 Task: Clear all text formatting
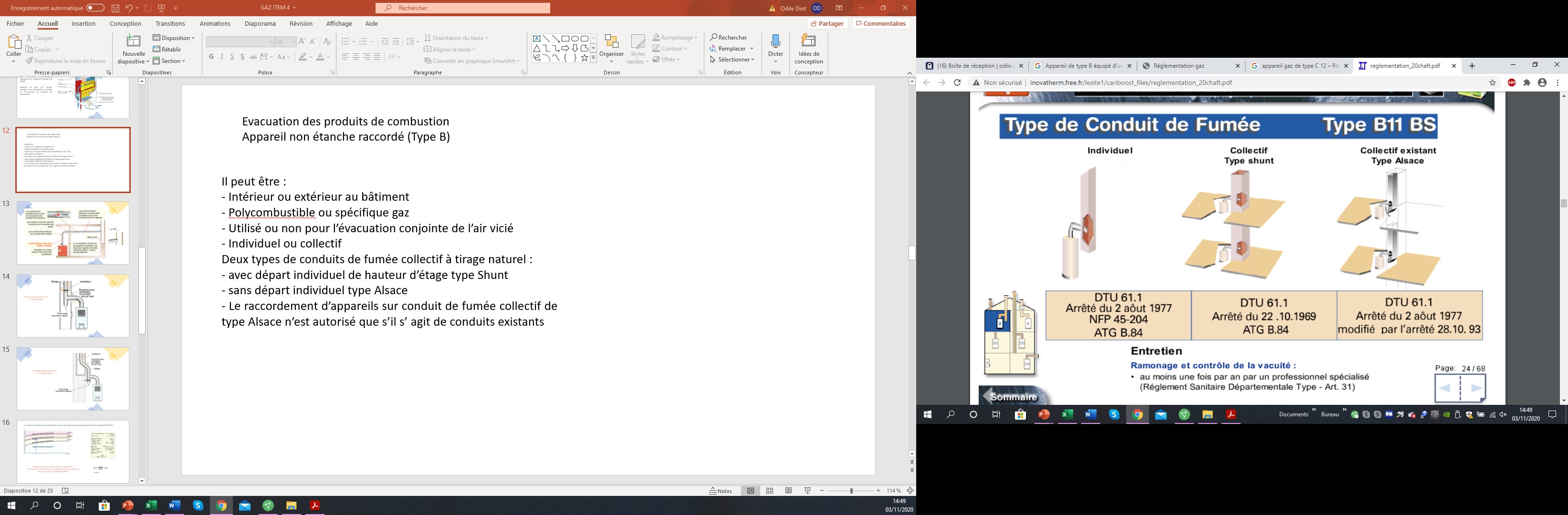tap(327, 41)
